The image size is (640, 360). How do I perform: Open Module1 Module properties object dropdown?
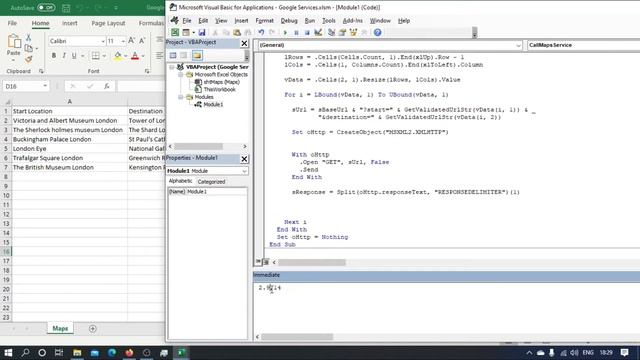pyautogui.click(x=244, y=171)
